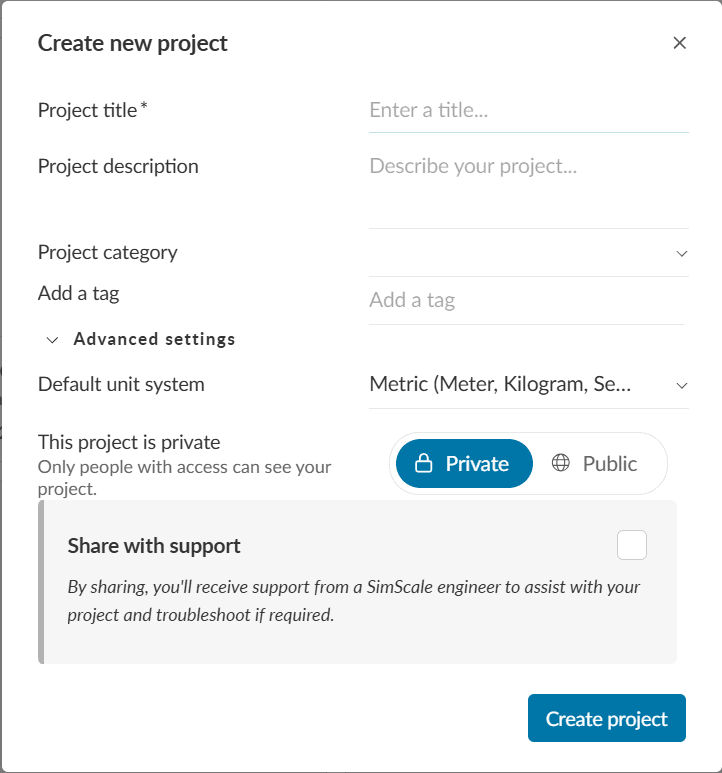Collapse Advanced settings using its chevron

coord(53,339)
